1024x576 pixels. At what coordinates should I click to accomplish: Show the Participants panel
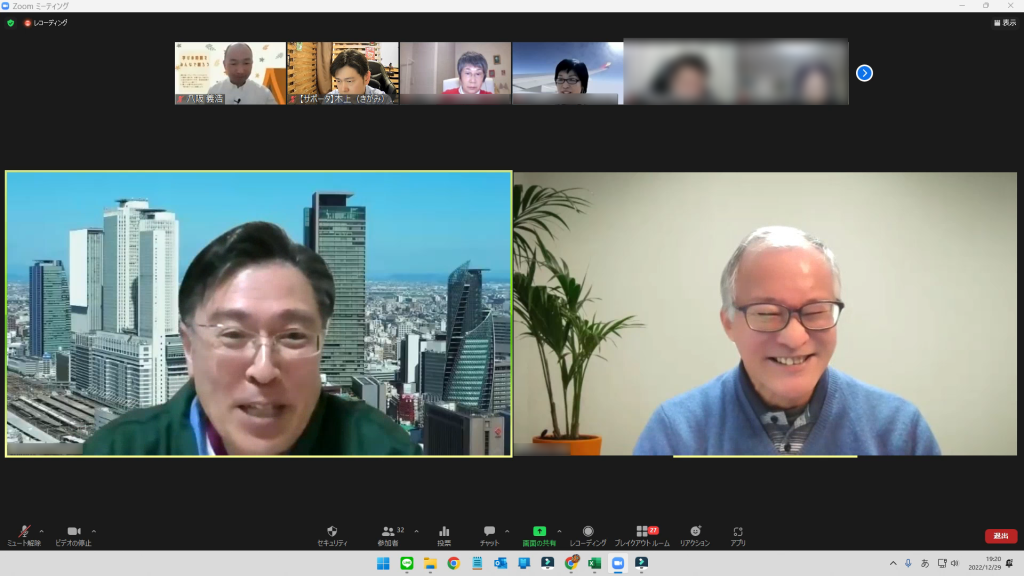pyautogui.click(x=389, y=535)
